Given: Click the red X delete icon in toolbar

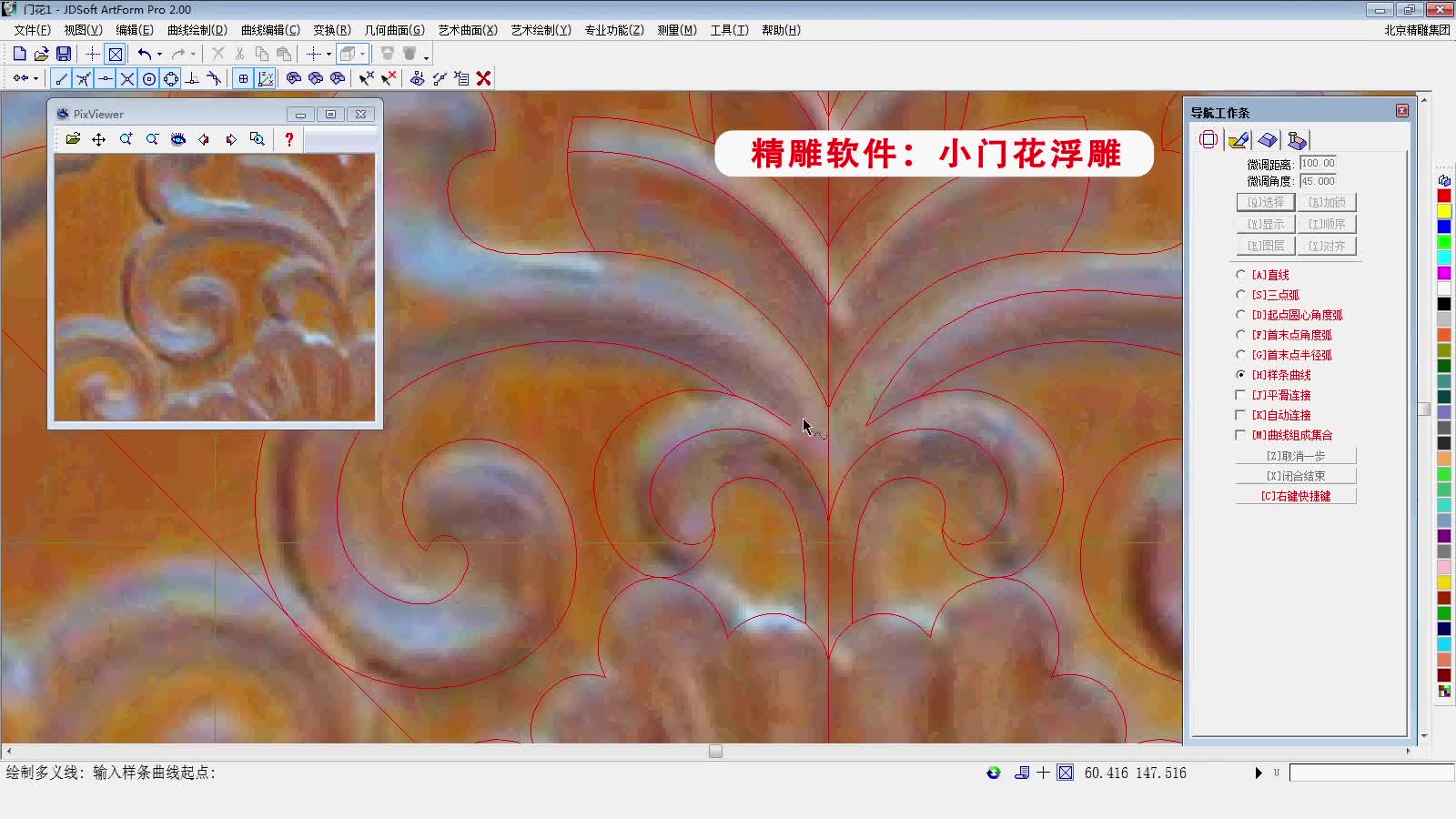Looking at the screenshot, I should [483, 78].
